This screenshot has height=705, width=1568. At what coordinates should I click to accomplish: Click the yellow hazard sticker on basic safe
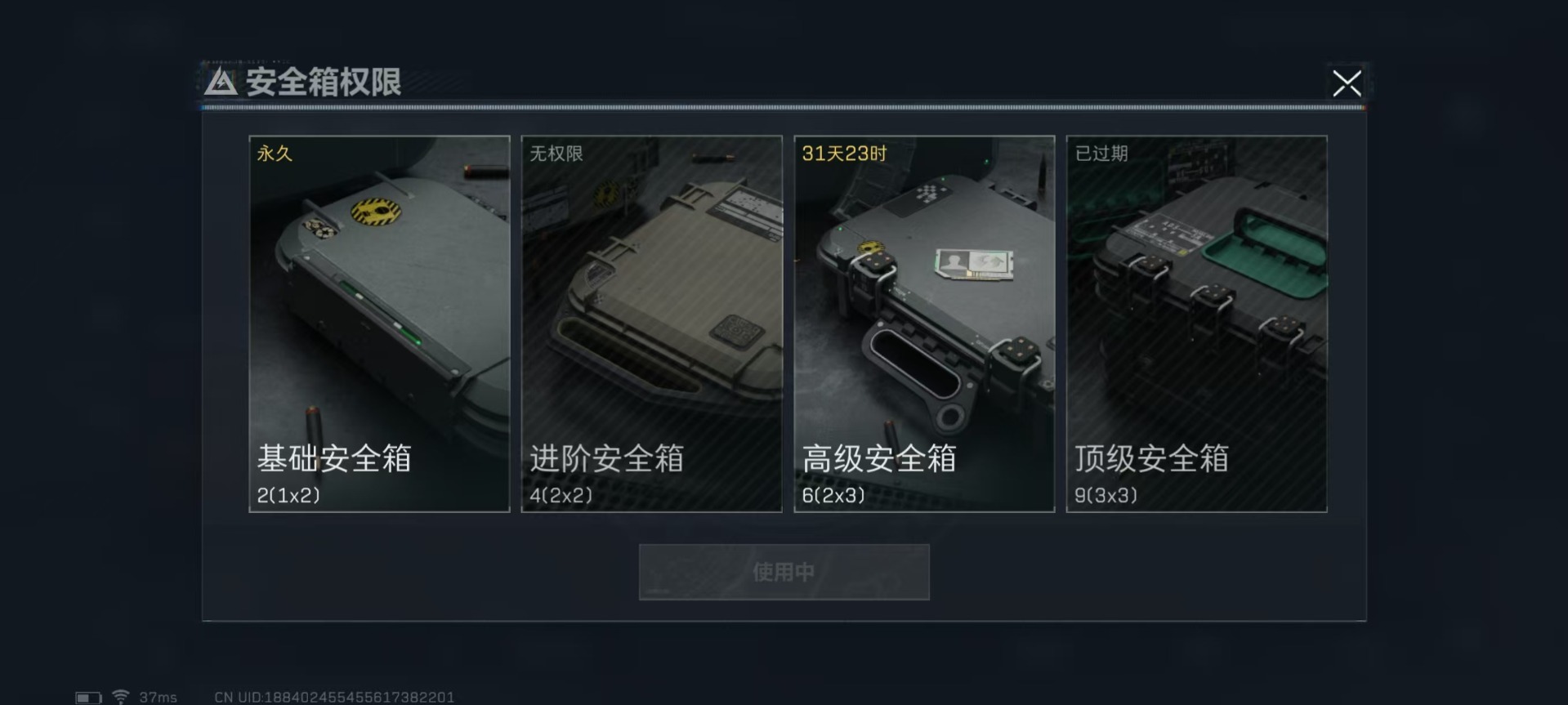point(376,212)
